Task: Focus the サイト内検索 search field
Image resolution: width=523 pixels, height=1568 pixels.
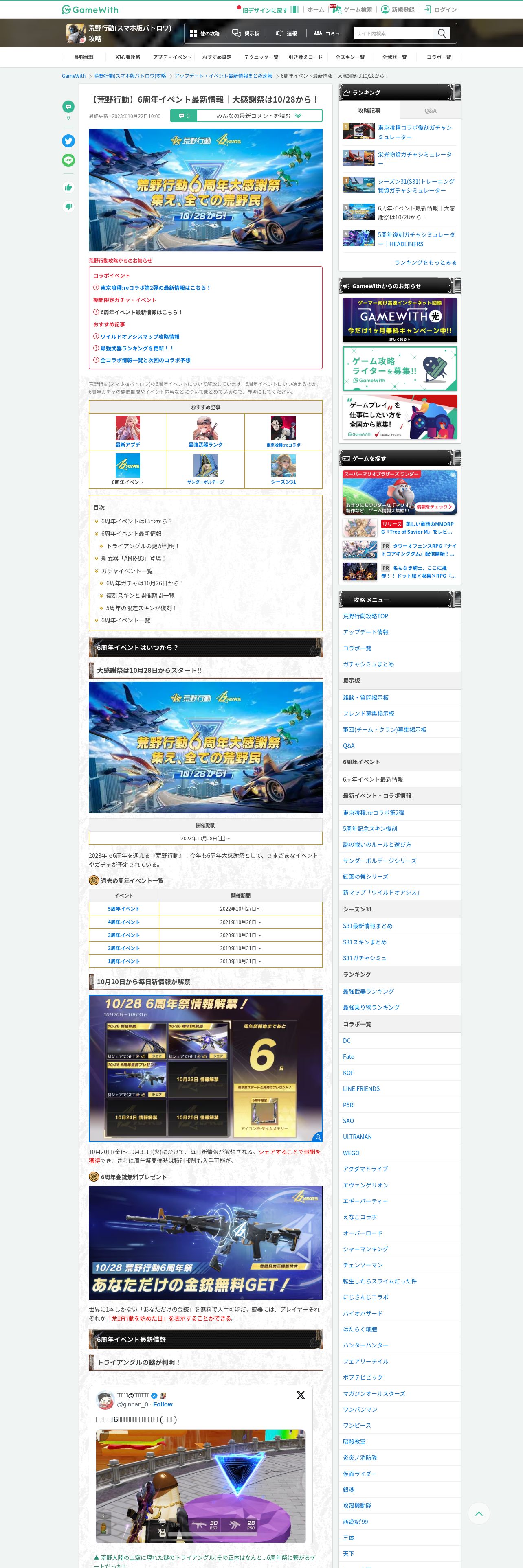Action: (394, 33)
